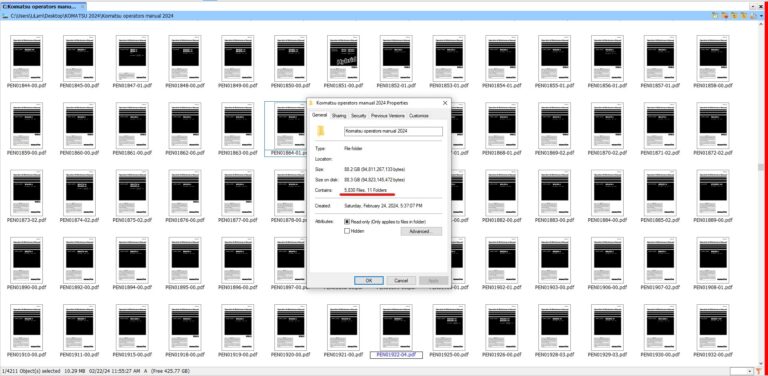
Task: Switch to the Sharing tab
Action: point(338,116)
